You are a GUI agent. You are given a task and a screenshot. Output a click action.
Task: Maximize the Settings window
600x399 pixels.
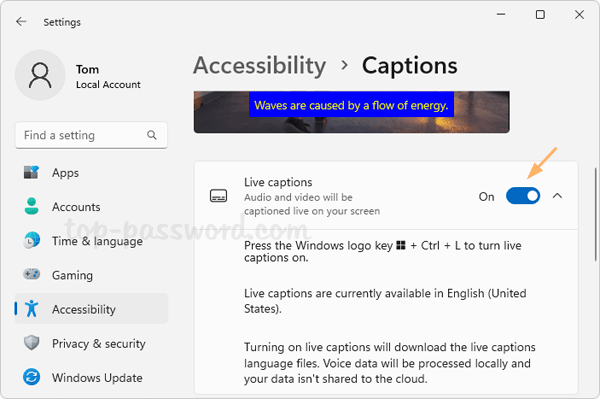(x=540, y=15)
